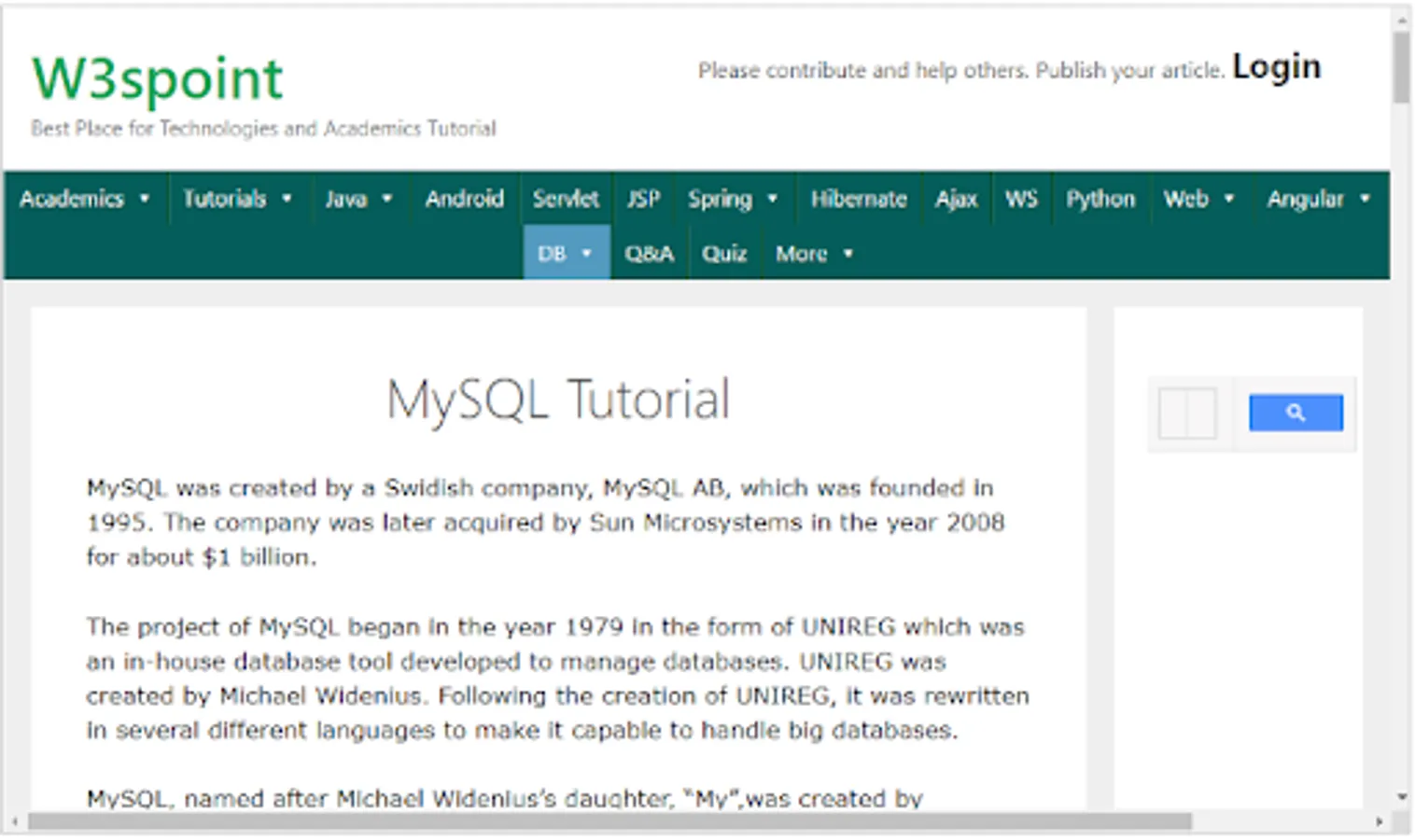Open the Web menu item

pyautogui.click(x=1185, y=199)
